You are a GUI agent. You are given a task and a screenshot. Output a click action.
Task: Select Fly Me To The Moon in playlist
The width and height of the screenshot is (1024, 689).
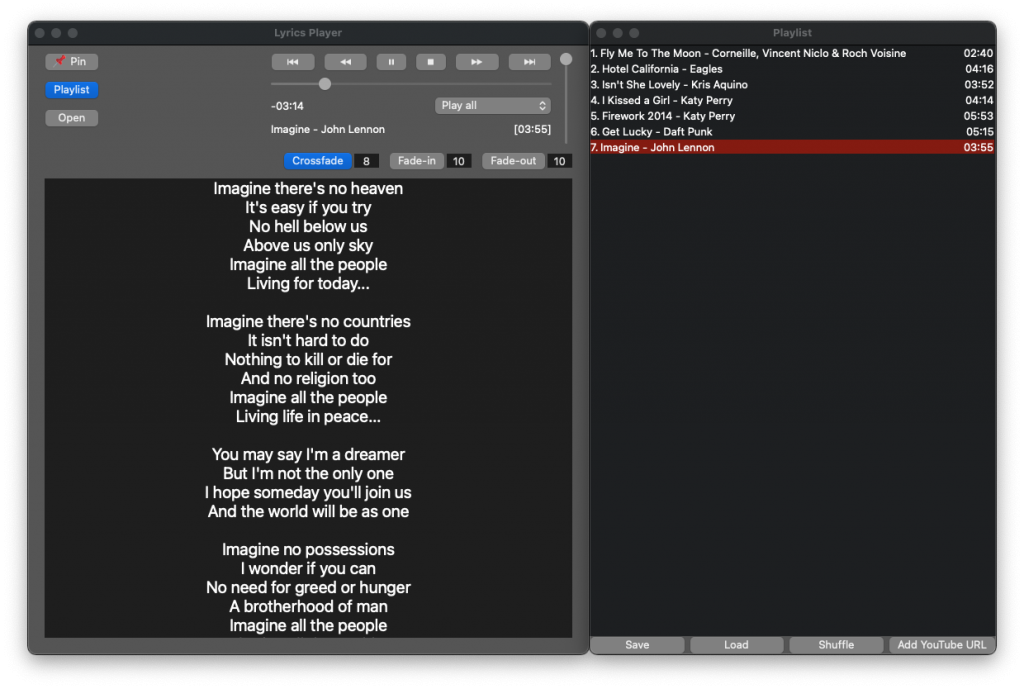tap(792, 54)
